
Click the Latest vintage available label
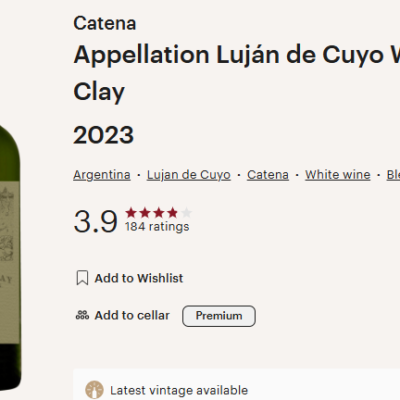tap(179, 390)
